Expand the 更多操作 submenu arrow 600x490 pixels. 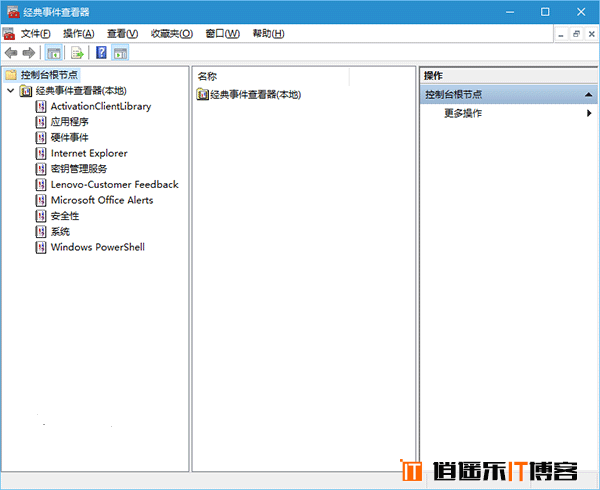click(x=589, y=113)
